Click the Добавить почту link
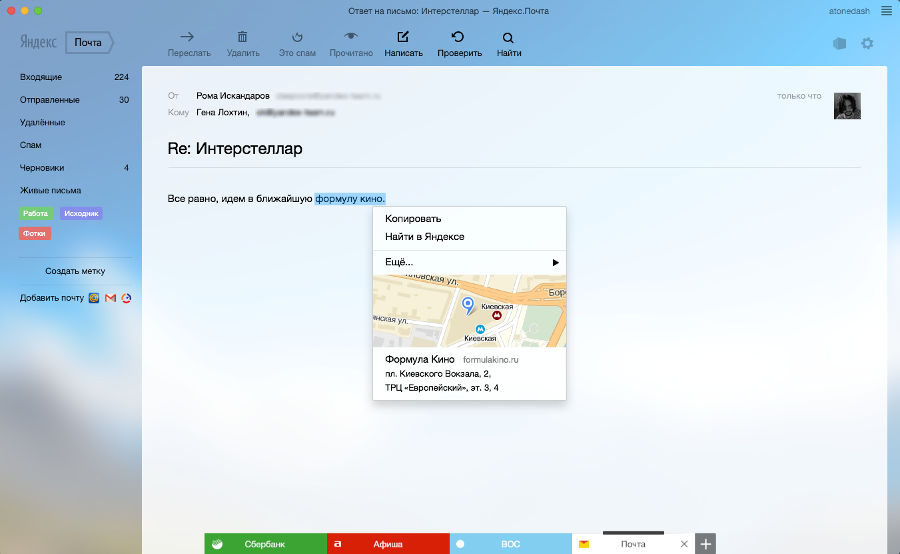 (x=52, y=298)
